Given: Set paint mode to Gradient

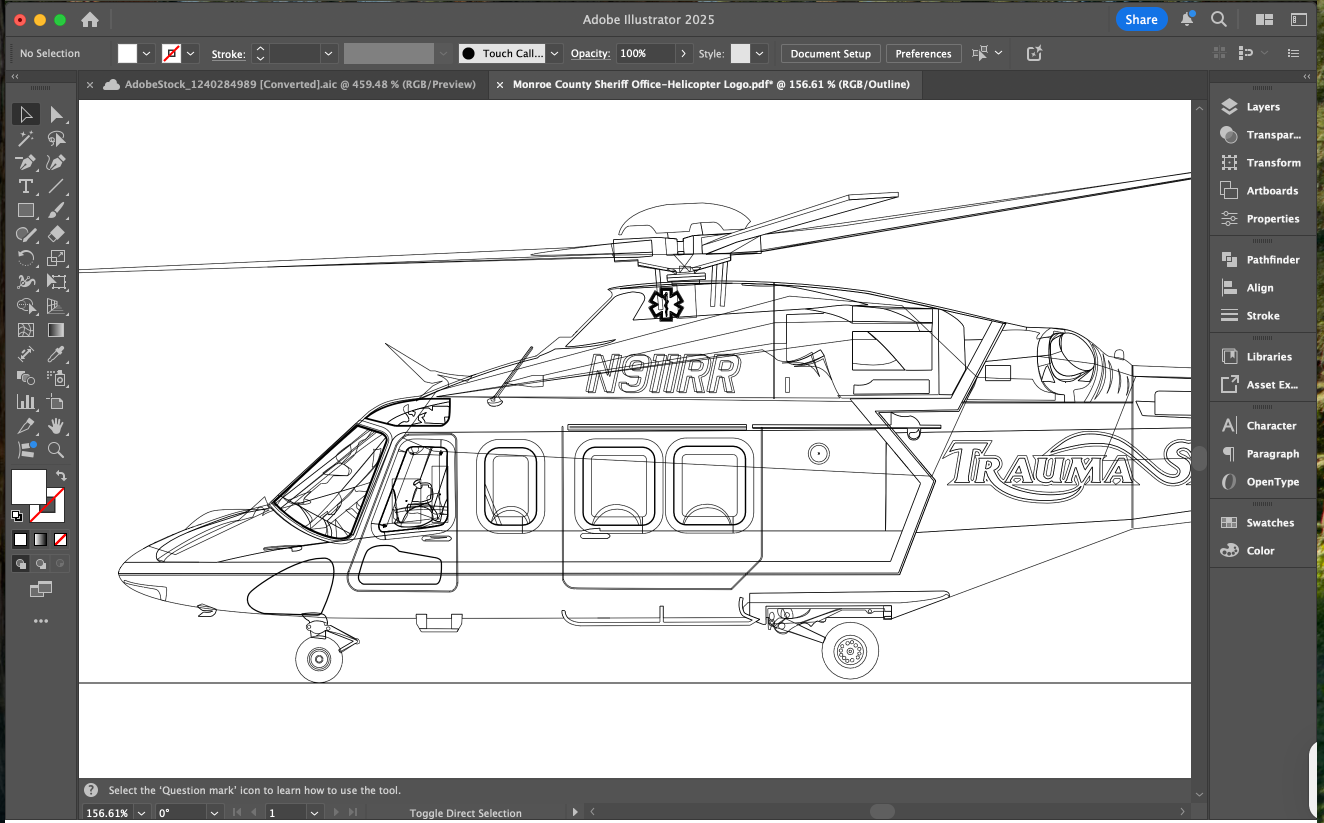Looking at the screenshot, I should 40,540.
